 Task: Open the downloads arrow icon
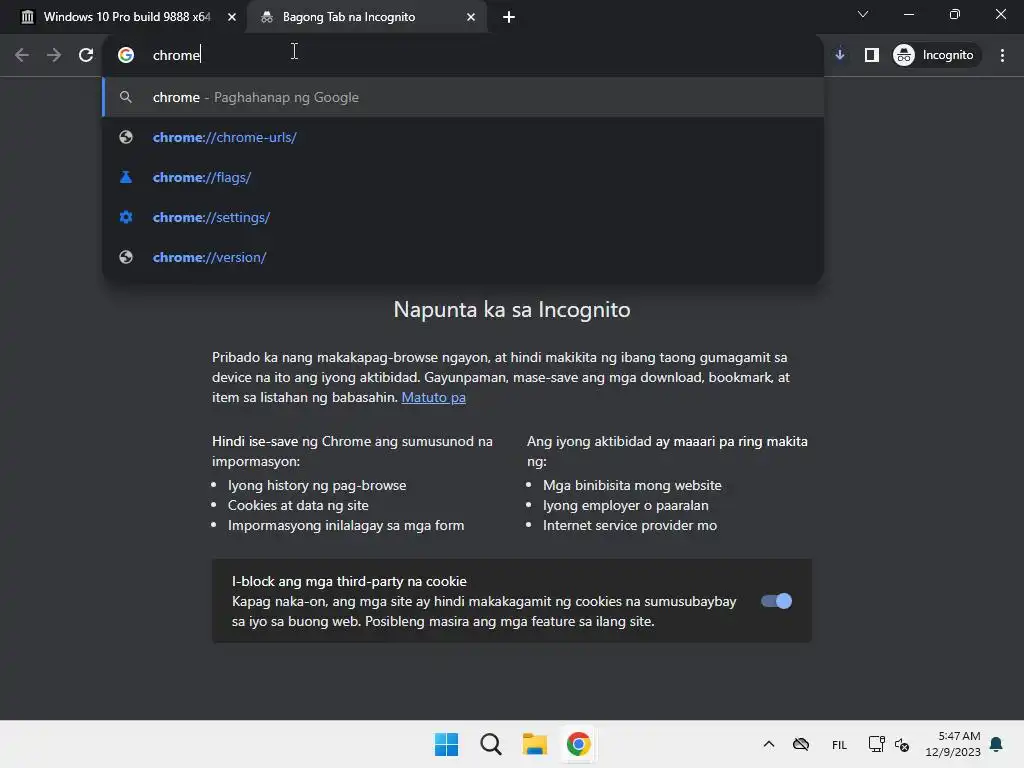[x=840, y=55]
